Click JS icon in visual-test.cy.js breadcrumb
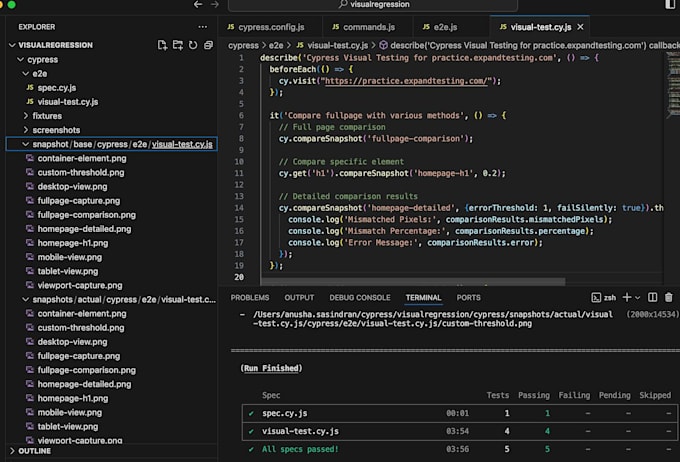 click(300, 45)
